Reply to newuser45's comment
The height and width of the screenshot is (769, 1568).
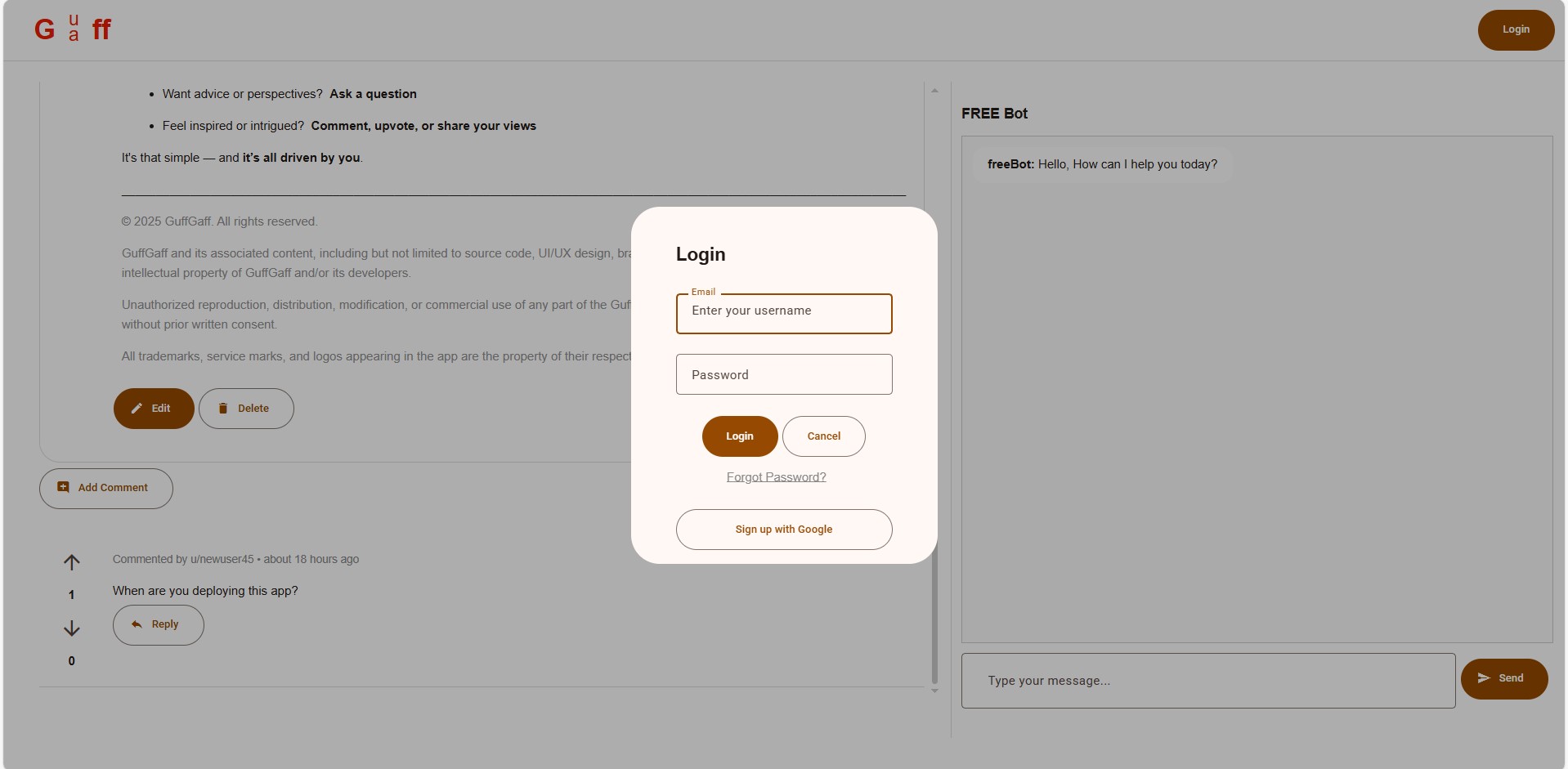click(159, 624)
